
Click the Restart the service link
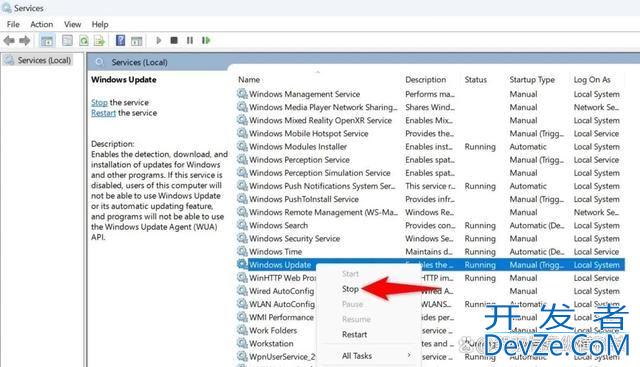(103, 113)
